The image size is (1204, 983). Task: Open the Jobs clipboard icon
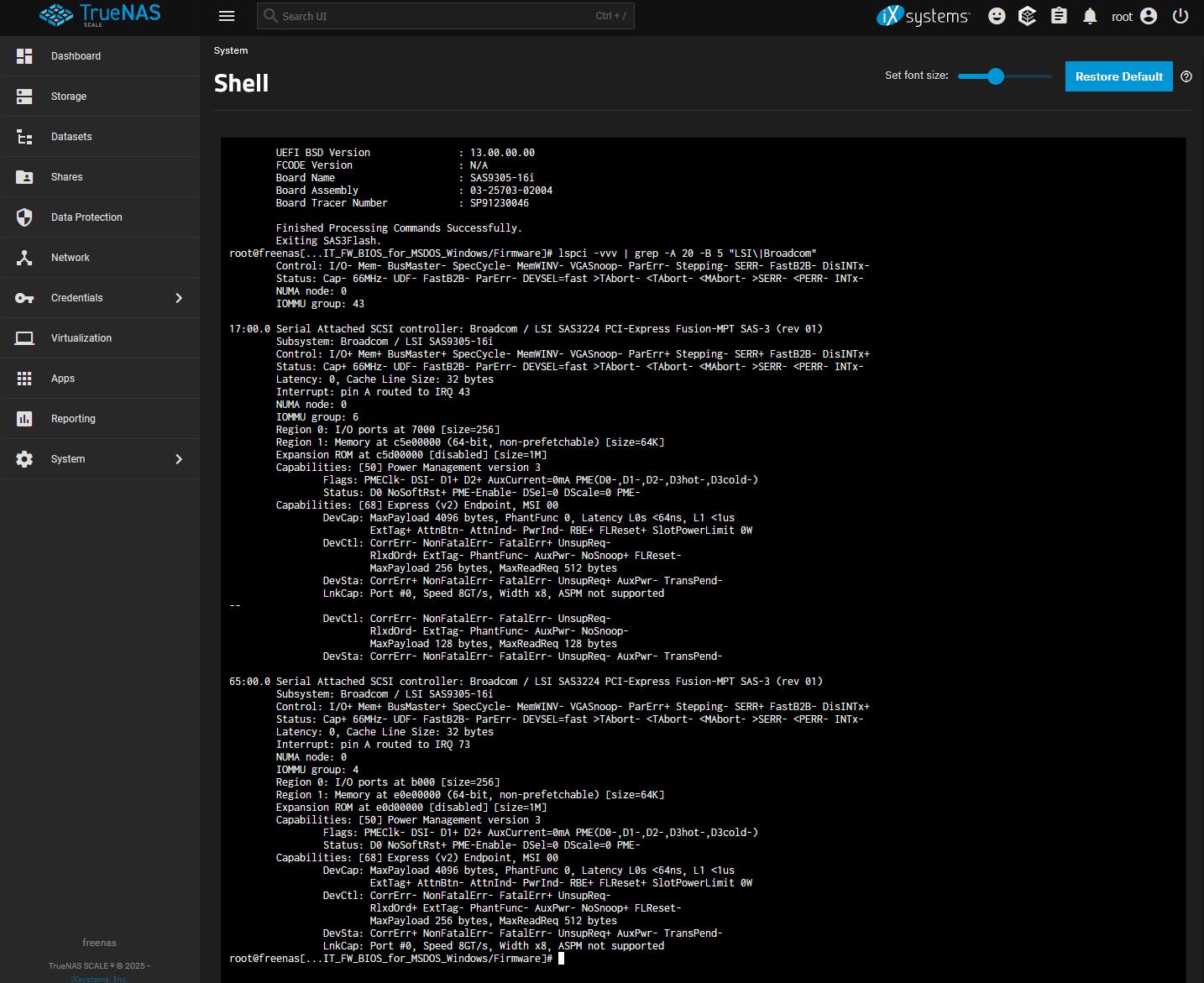pos(1059,16)
